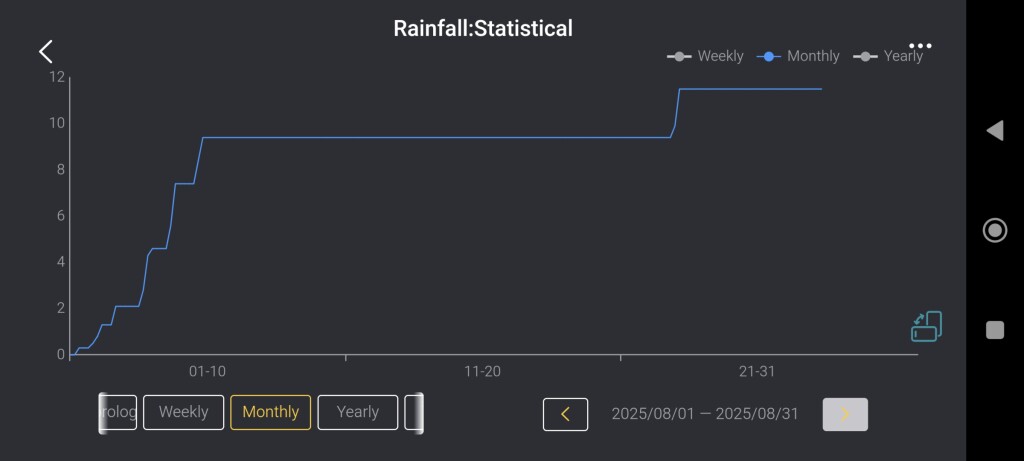
Task: Select the cut-off tab right of Yearly
Action: 413,412
